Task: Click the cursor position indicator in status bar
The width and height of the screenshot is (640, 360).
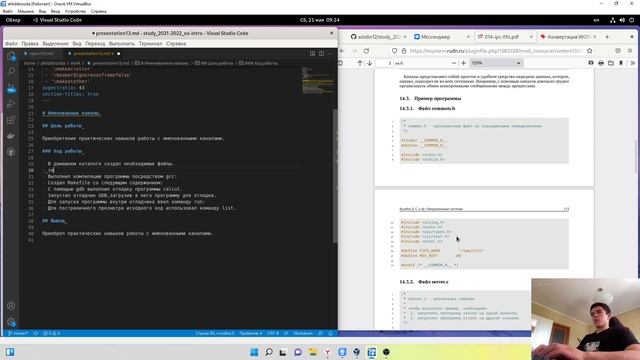Action: 215,333
